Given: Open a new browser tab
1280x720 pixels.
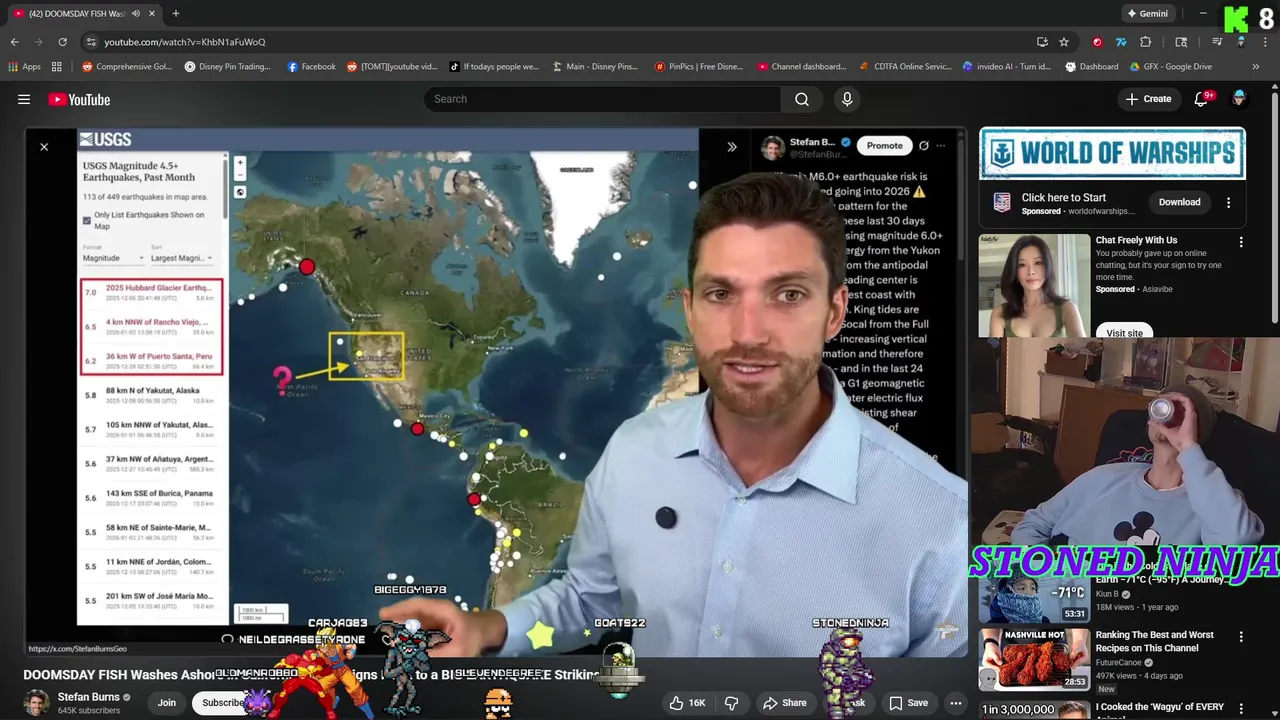Looking at the screenshot, I should pos(175,14).
